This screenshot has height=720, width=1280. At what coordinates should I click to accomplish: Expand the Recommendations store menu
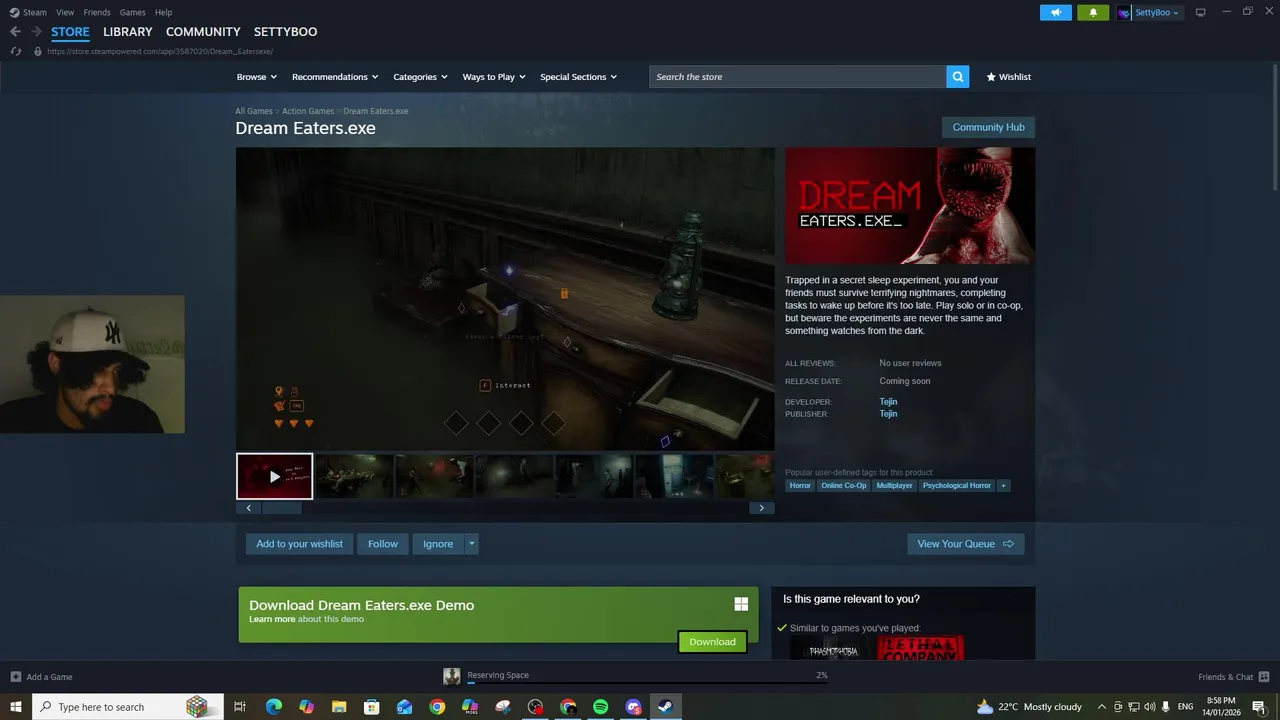(335, 77)
